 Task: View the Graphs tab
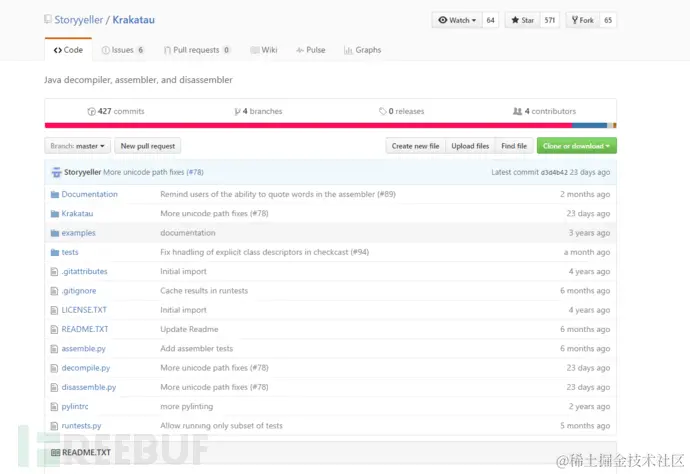363,50
